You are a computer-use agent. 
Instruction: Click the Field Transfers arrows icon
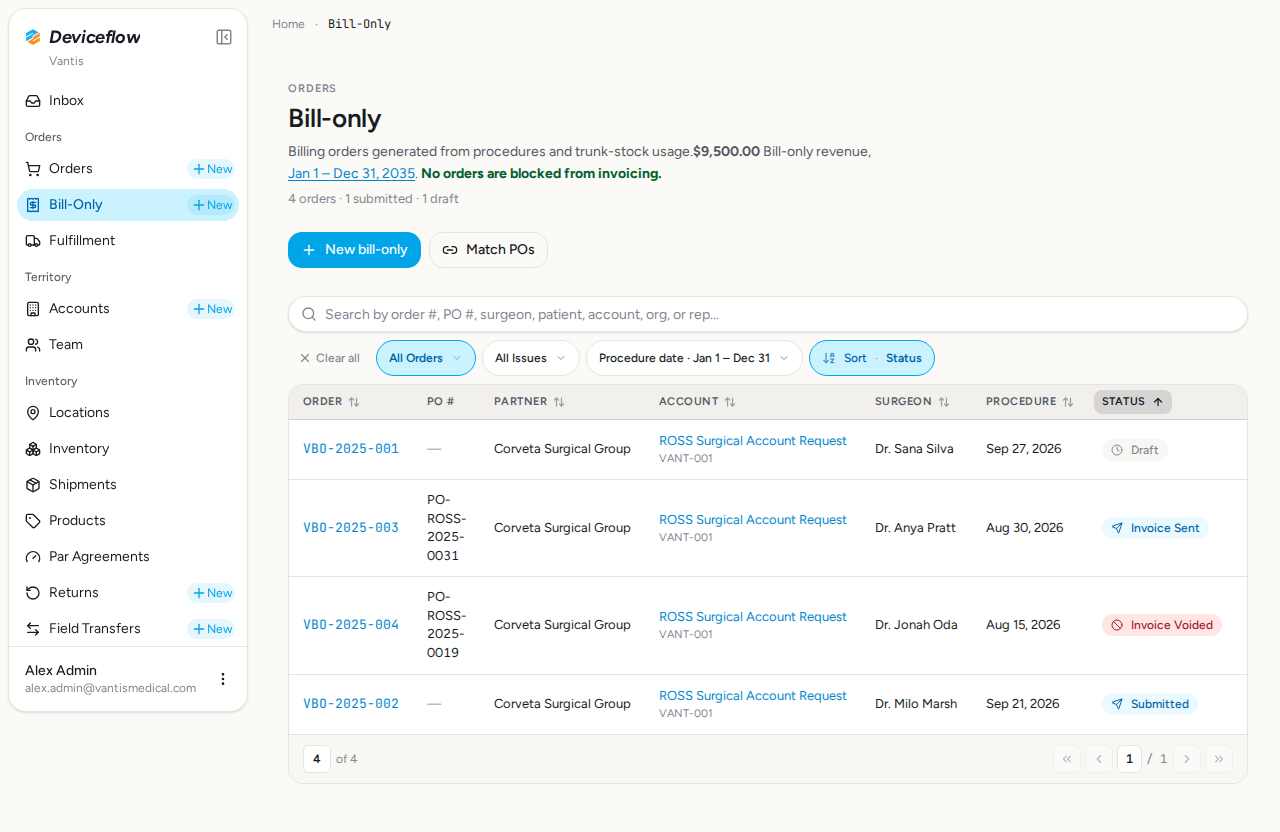tap(33, 629)
